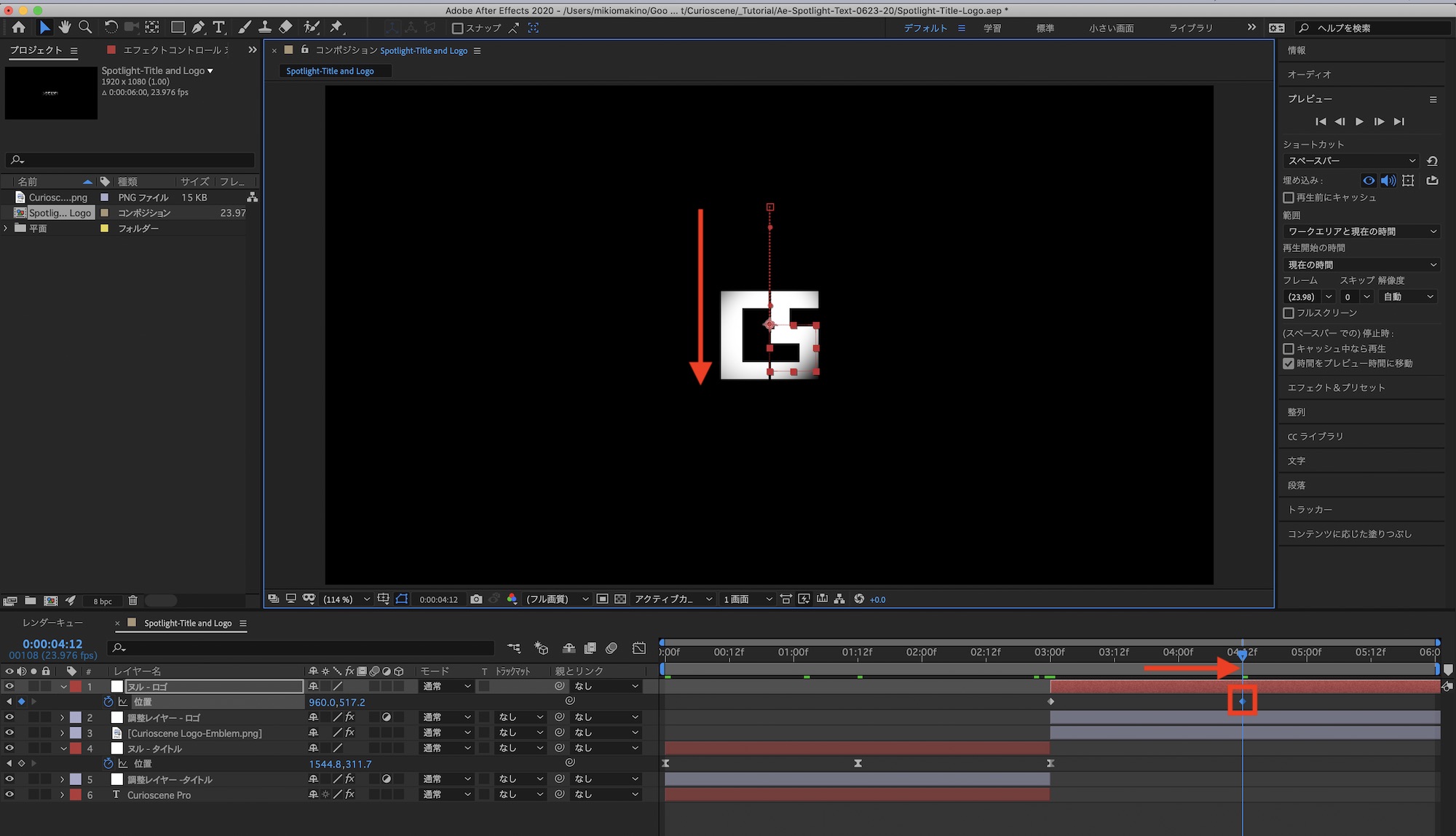Check the フルスクリーン checkbox

tap(1289, 313)
